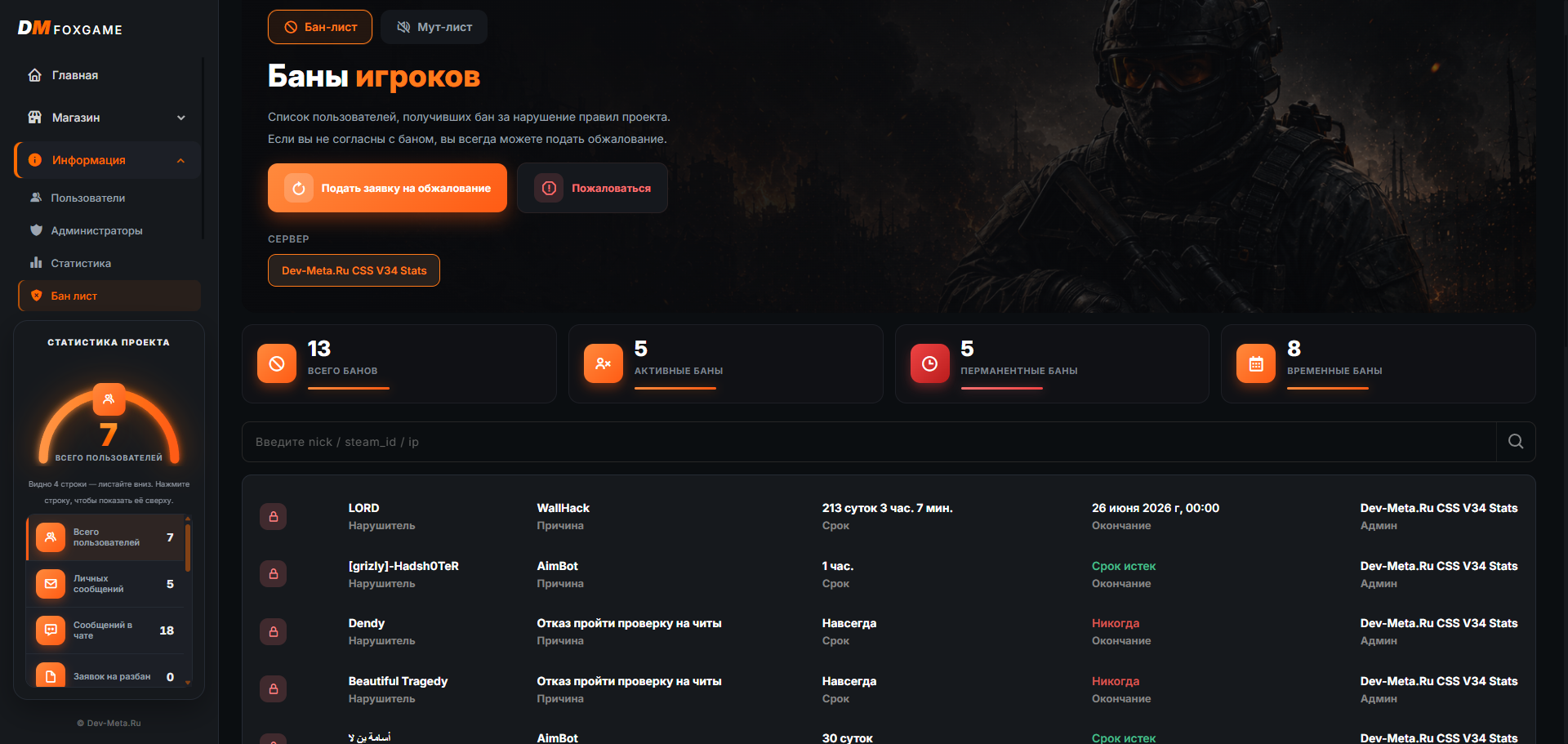
Task: Click Никогда in the Dendy row
Action: pos(1116,623)
